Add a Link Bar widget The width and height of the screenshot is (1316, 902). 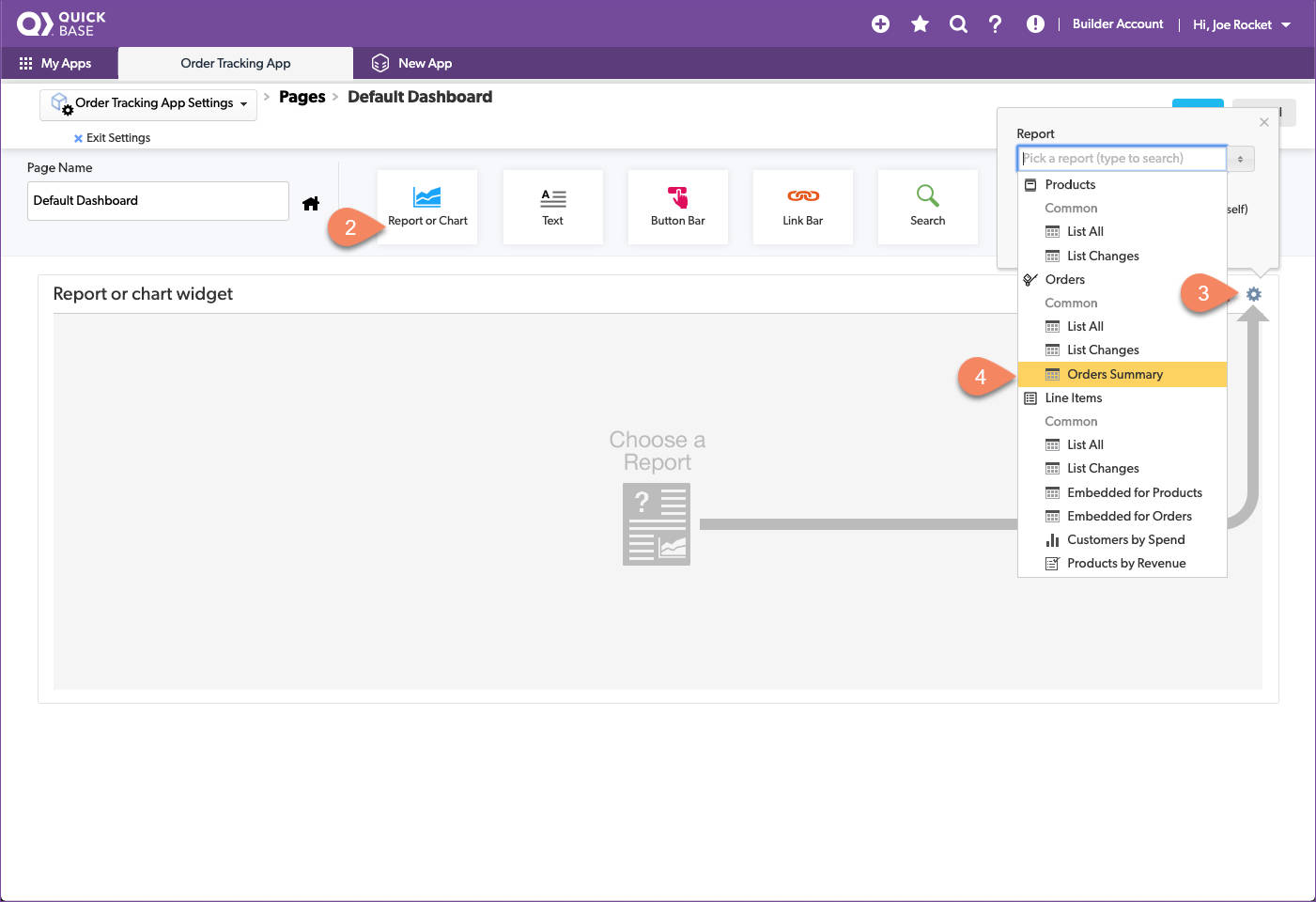point(802,206)
